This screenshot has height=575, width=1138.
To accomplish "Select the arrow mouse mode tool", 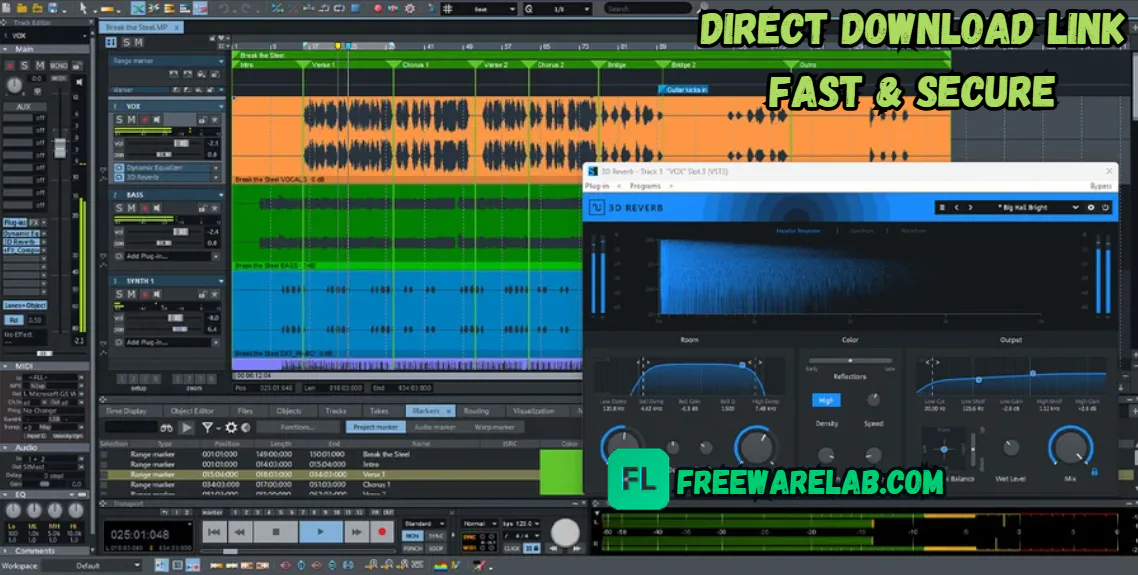I will [x=83, y=9].
